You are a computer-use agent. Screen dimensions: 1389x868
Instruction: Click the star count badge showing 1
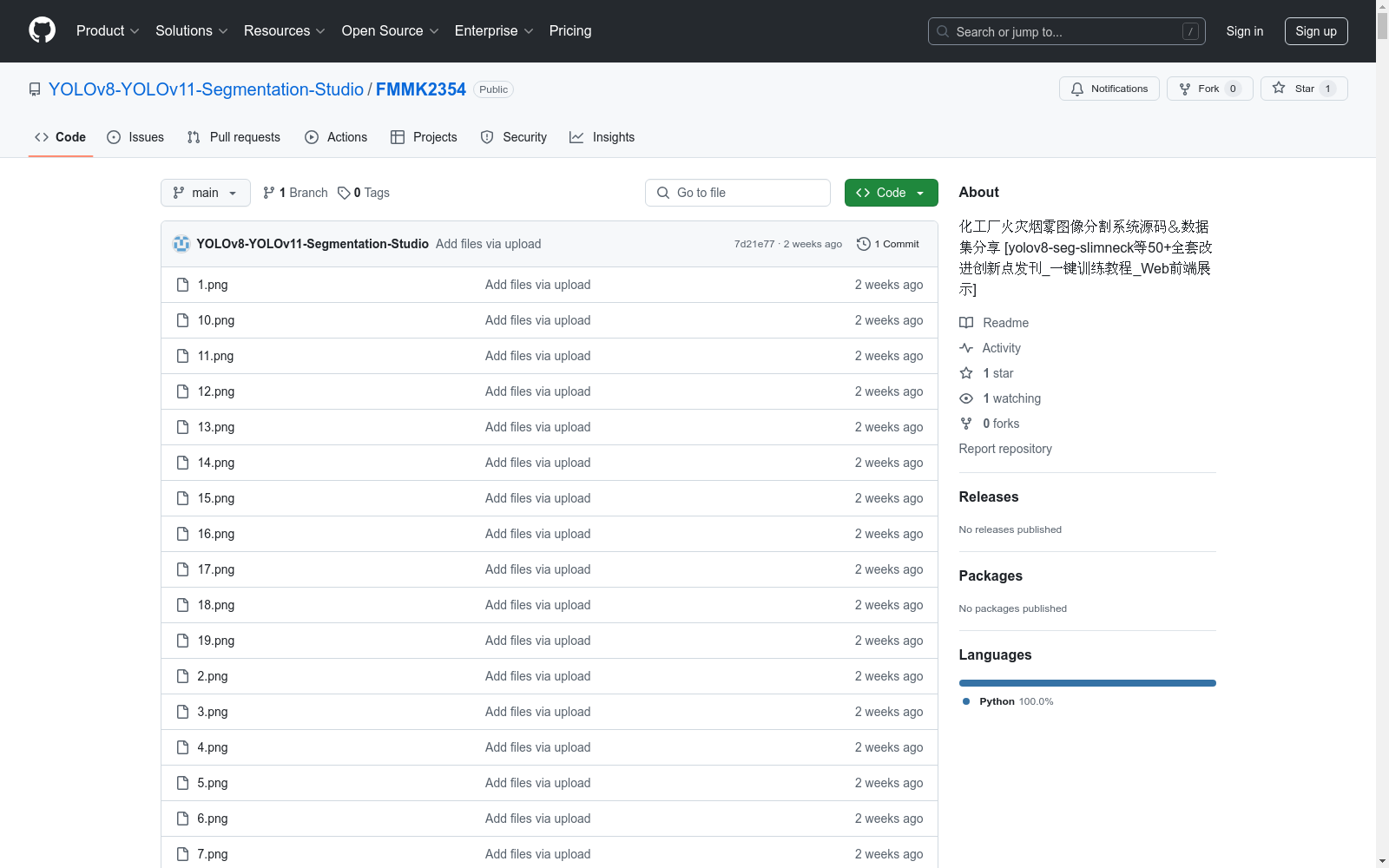tap(1327, 89)
